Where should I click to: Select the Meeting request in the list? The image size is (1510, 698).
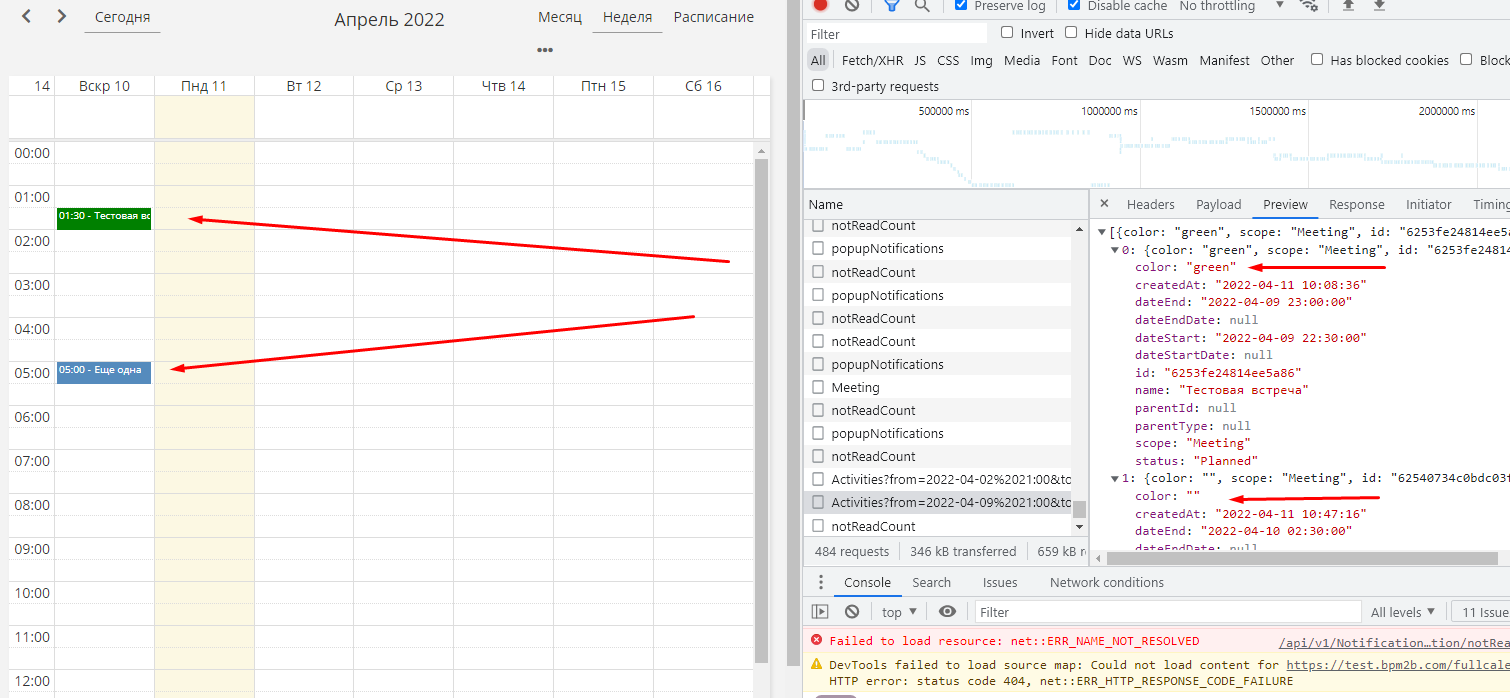855,387
